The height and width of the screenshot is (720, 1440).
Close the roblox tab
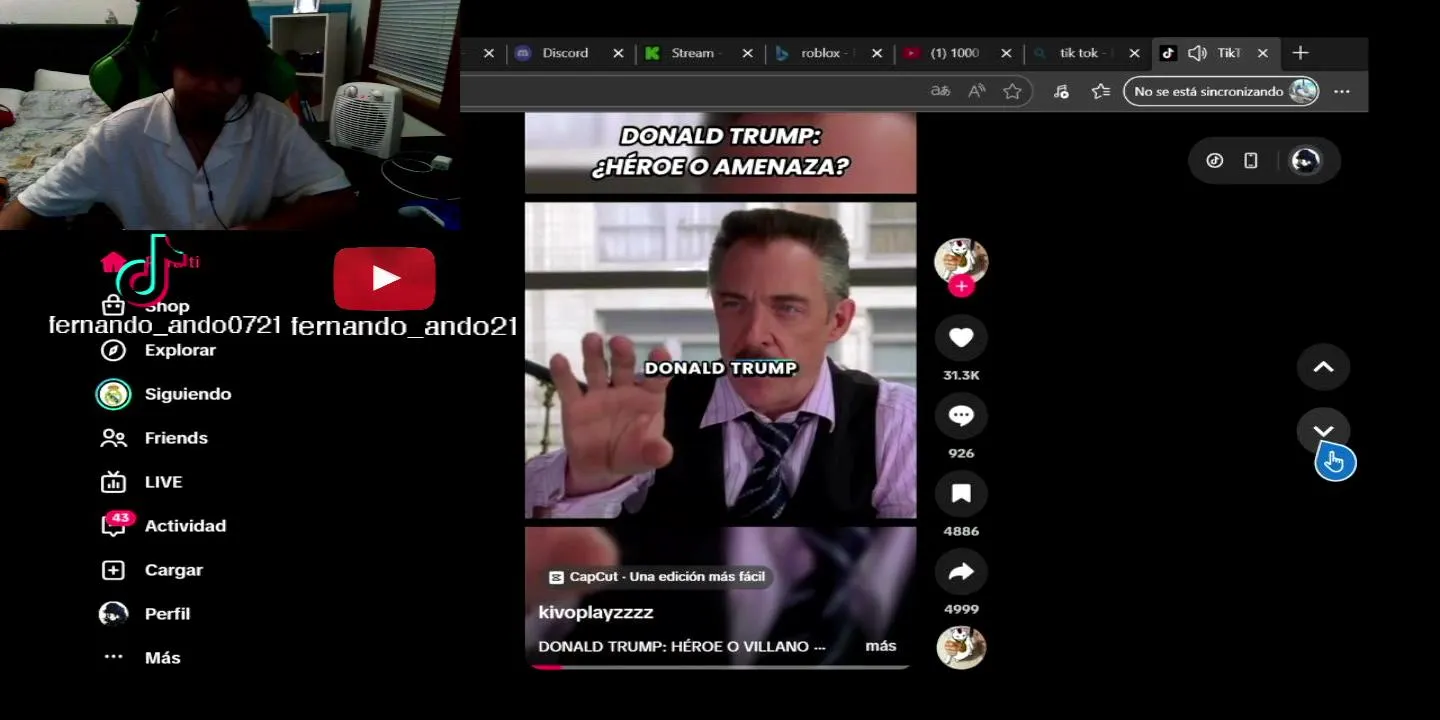877,53
